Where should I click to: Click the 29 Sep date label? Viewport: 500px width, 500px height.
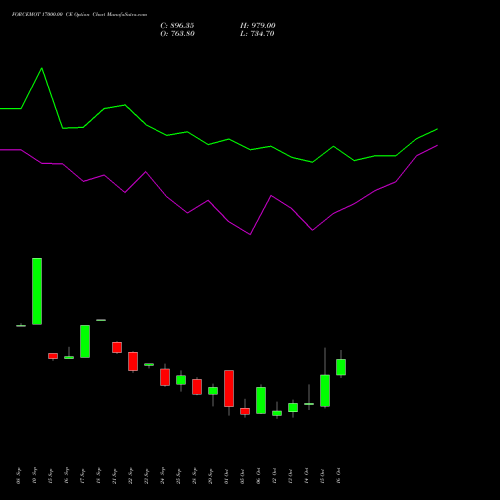point(211,476)
